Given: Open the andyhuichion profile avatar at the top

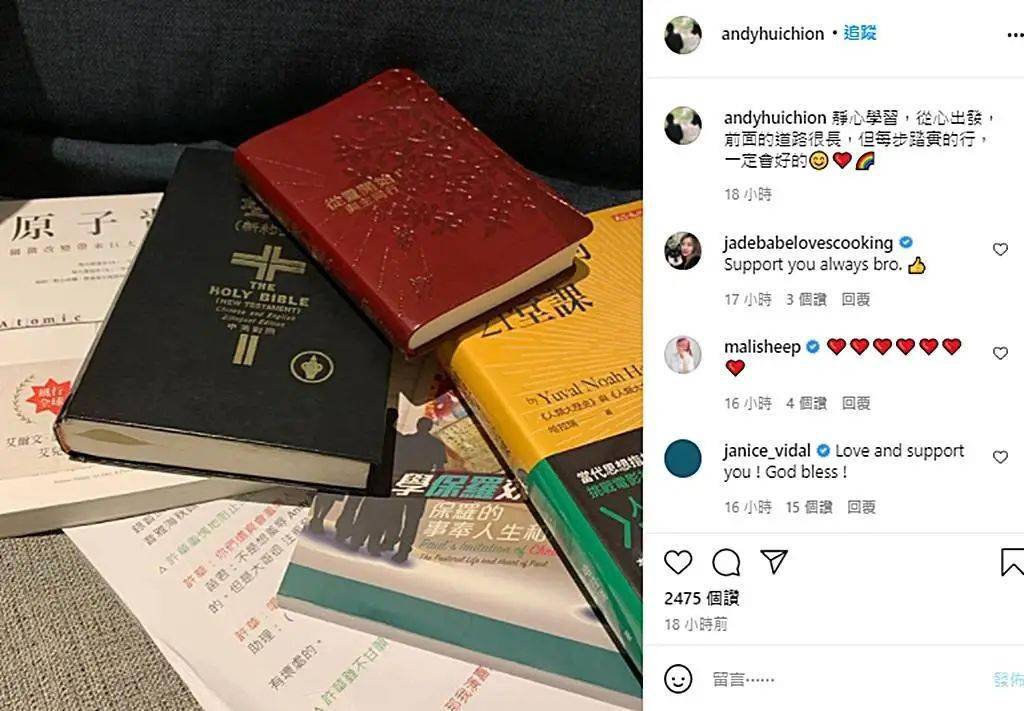Looking at the screenshot, I should (682, 35).
